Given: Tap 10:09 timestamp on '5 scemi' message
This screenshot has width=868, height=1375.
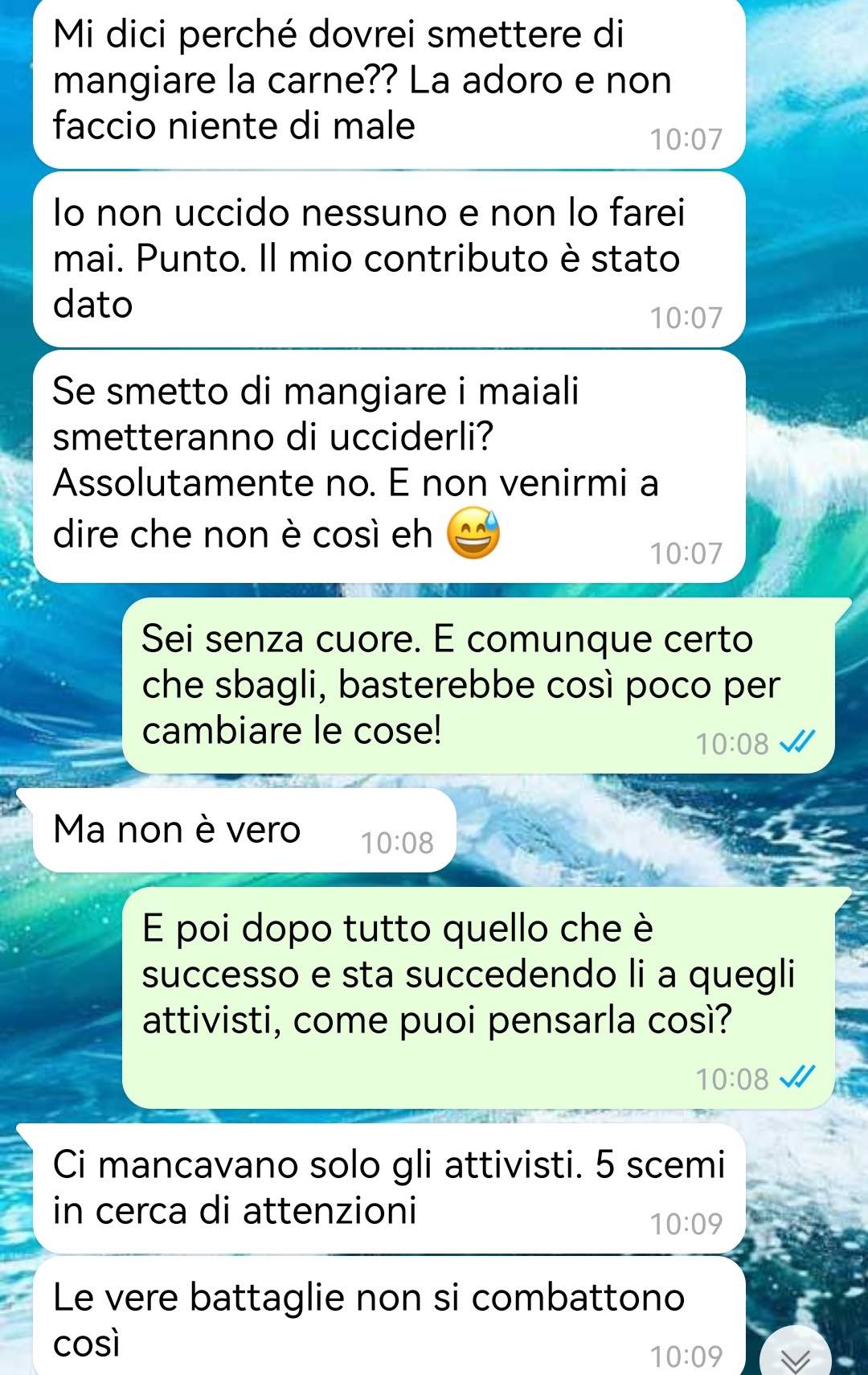Looking at the screenshot, I should coord(686,1225).
